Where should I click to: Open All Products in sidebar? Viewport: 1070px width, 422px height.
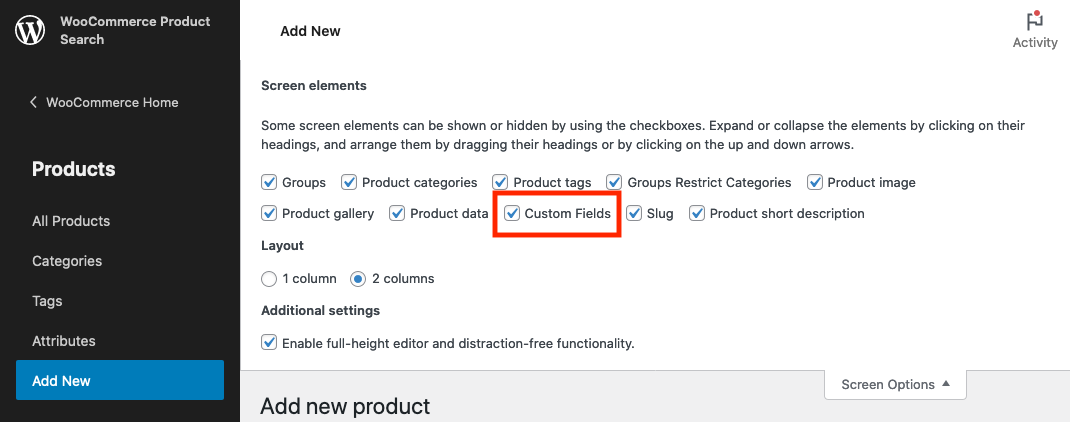pyautogui.click(x=71, y=221)
